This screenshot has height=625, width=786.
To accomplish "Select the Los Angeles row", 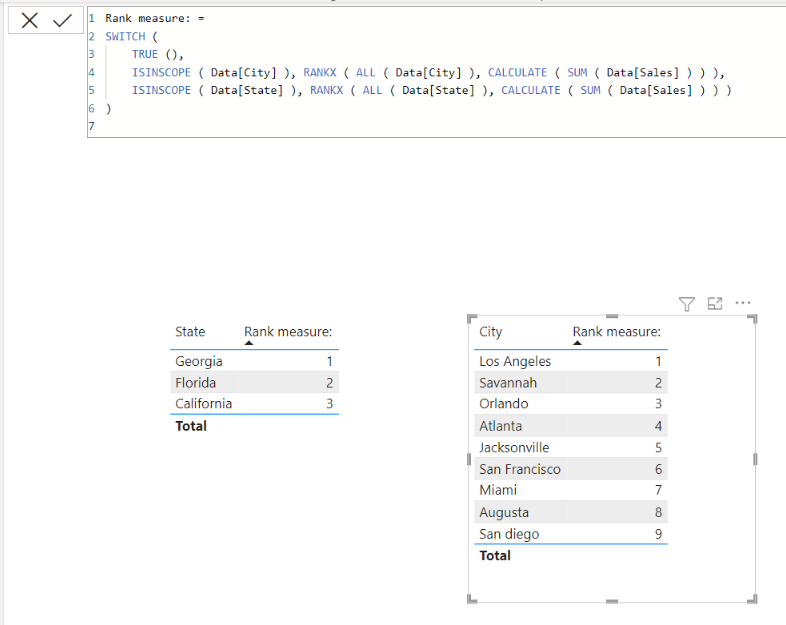I will [x=570, y=361].
